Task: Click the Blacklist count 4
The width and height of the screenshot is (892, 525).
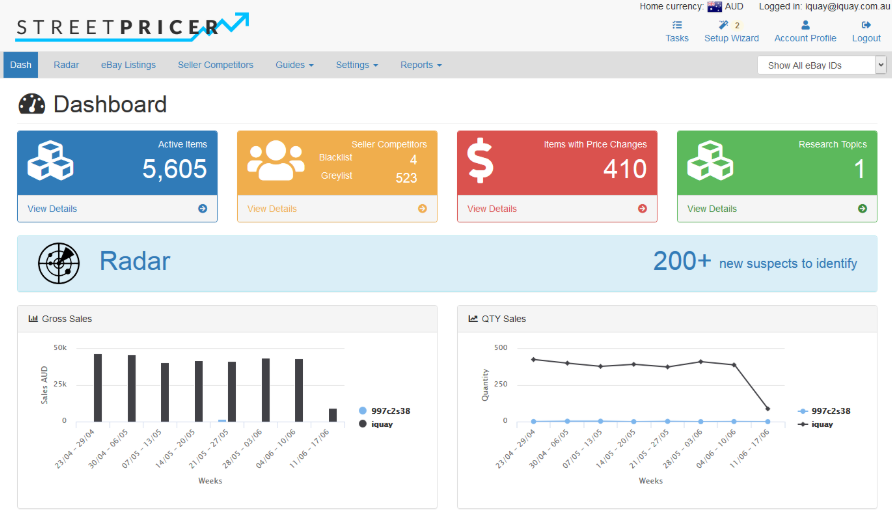Action: (414, 160)
